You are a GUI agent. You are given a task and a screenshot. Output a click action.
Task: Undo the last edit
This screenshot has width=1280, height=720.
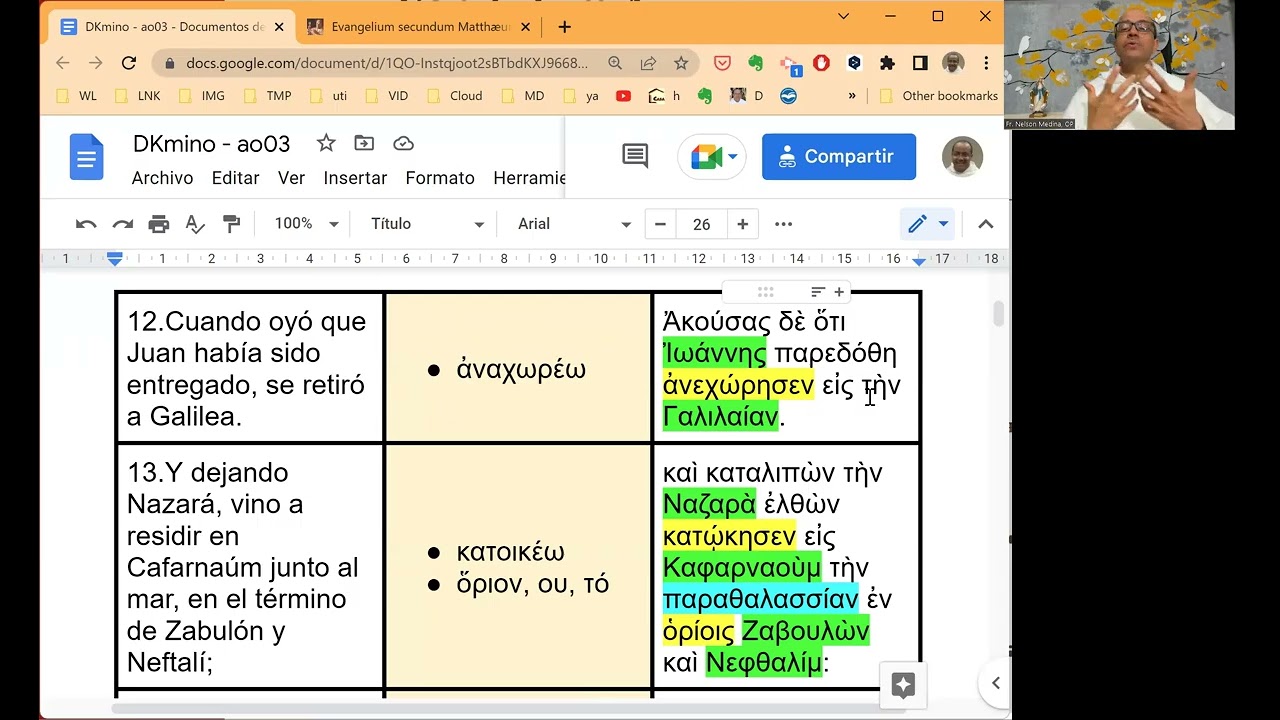pos(86,224)
